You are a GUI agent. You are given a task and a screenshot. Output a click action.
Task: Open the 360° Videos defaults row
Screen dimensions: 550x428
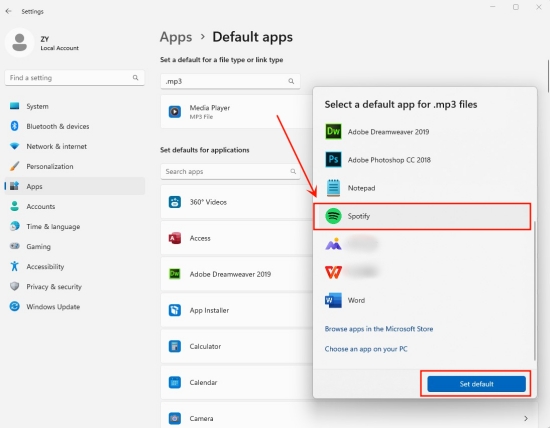(237, 202)
